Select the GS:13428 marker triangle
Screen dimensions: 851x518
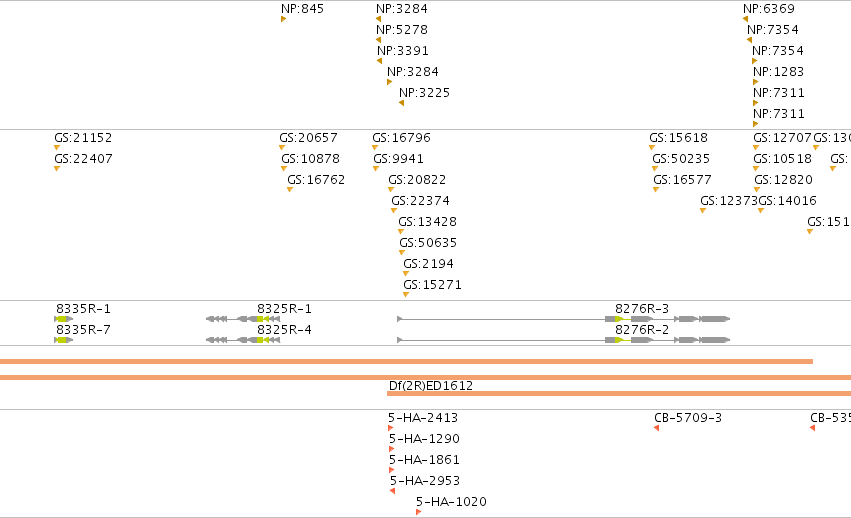(401, 232)
